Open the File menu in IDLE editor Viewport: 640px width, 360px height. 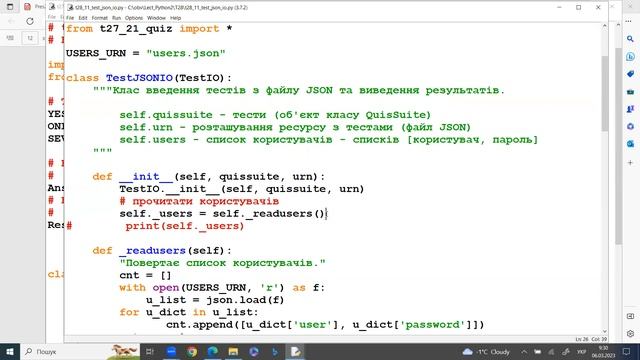[70, 18]
